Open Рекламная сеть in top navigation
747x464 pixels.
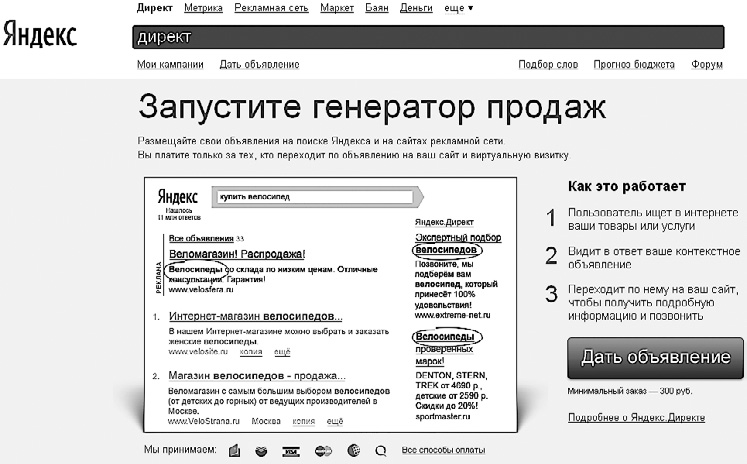[x=271, y=8]
